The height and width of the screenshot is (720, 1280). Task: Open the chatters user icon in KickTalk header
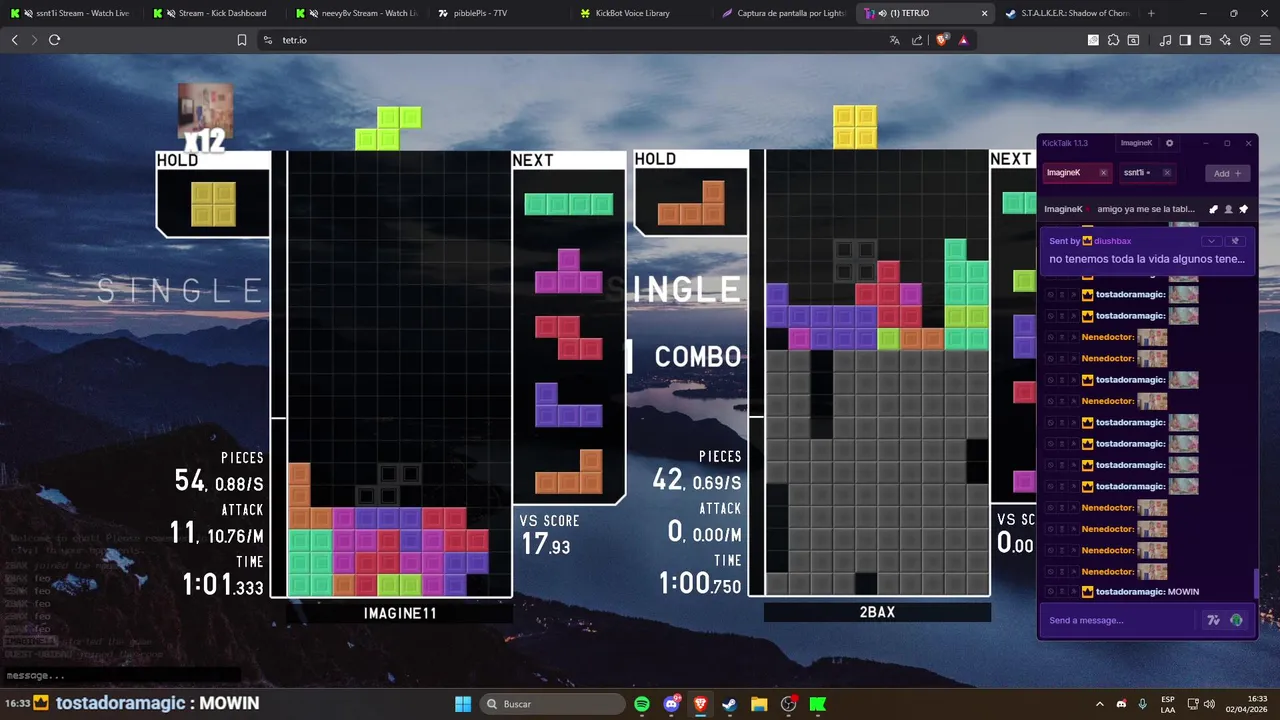(1229, 209)
